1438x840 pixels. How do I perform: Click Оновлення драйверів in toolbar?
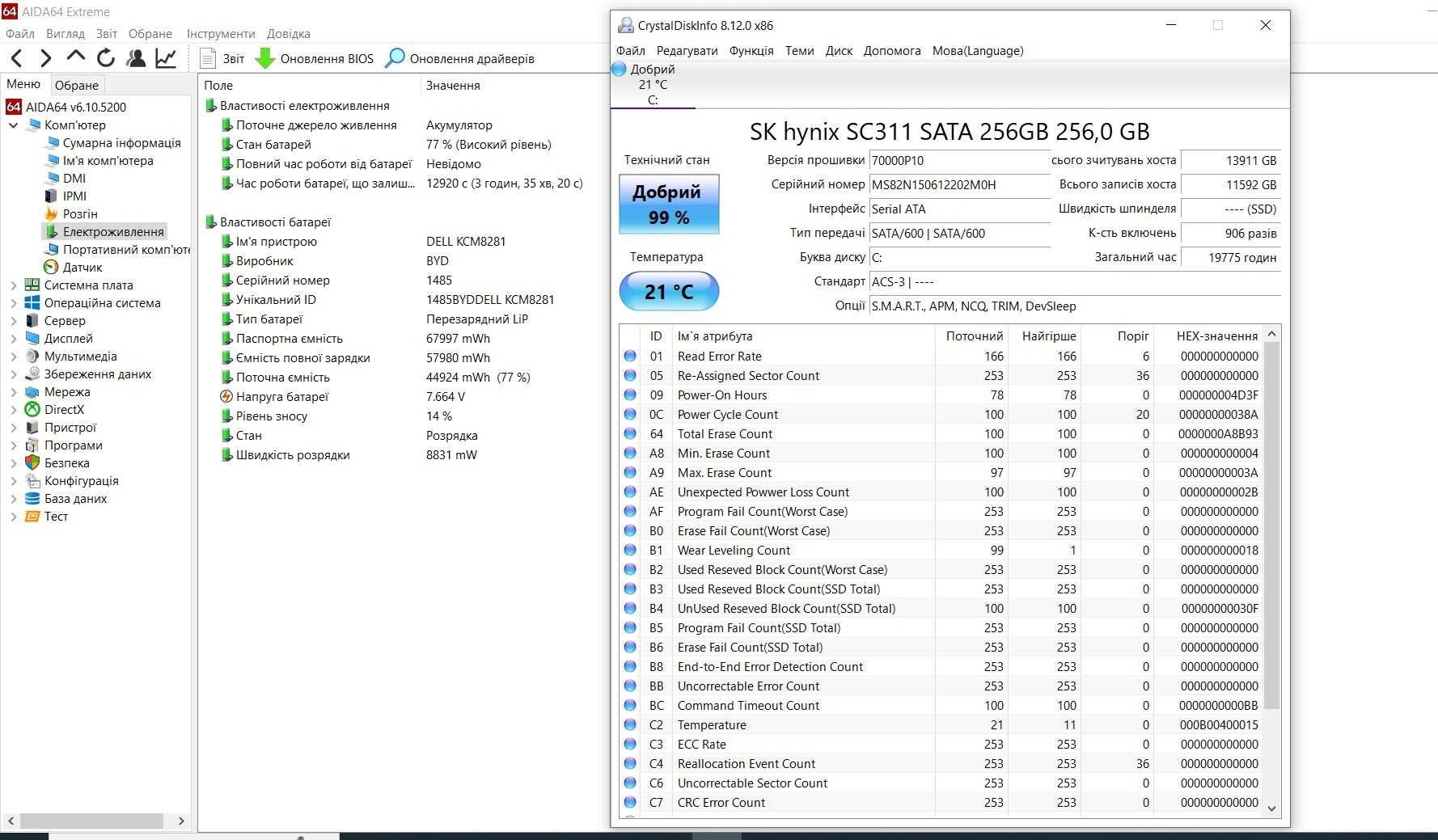point(459,58)
